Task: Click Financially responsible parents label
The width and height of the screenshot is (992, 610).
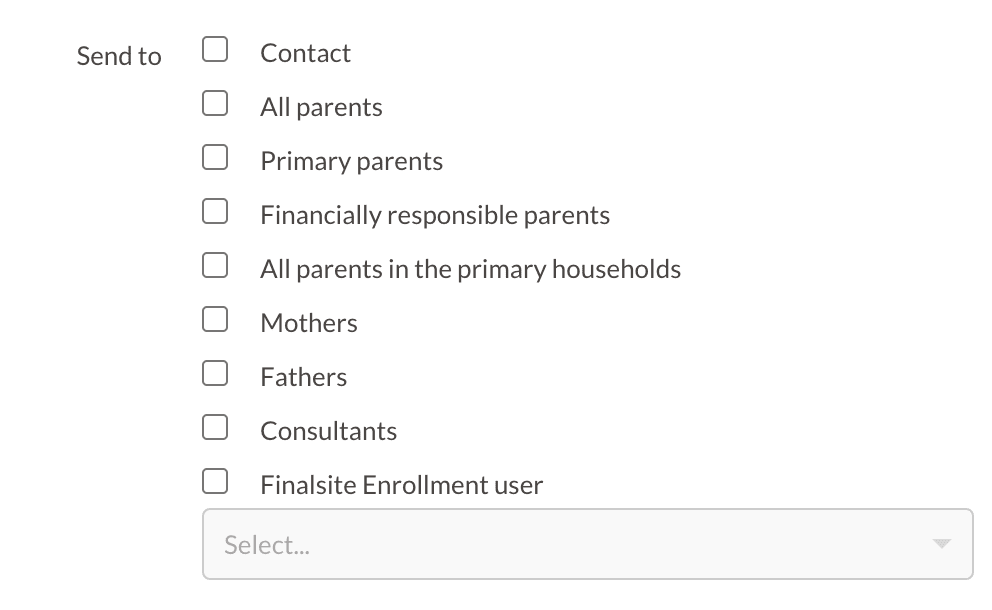Action: coord(434,215)
